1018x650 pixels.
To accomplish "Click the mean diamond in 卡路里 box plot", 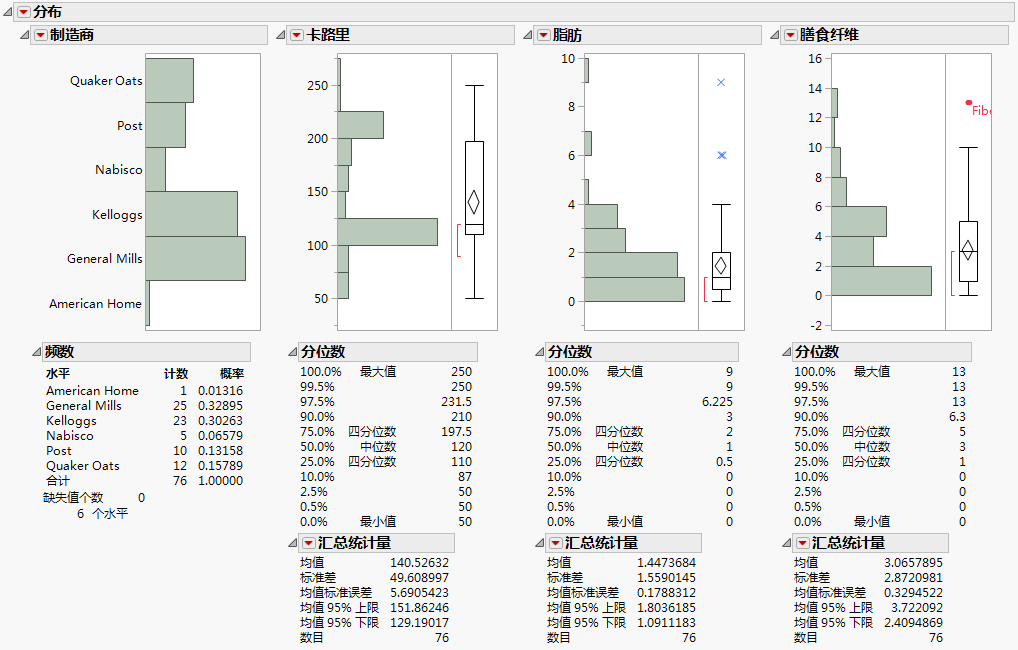I will pos(474,202).
